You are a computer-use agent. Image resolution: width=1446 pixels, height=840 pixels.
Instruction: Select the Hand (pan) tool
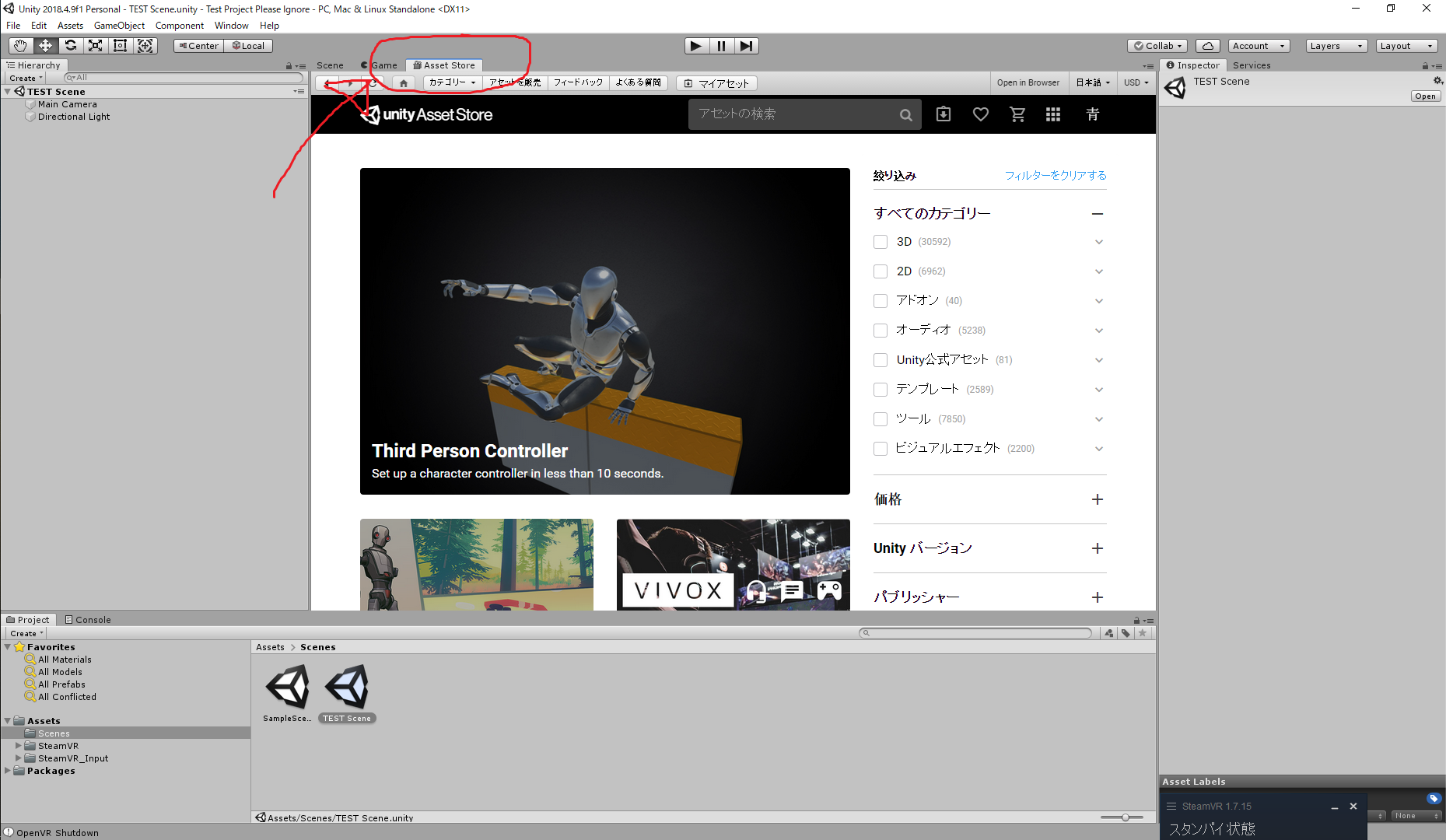tap(20, 45)
